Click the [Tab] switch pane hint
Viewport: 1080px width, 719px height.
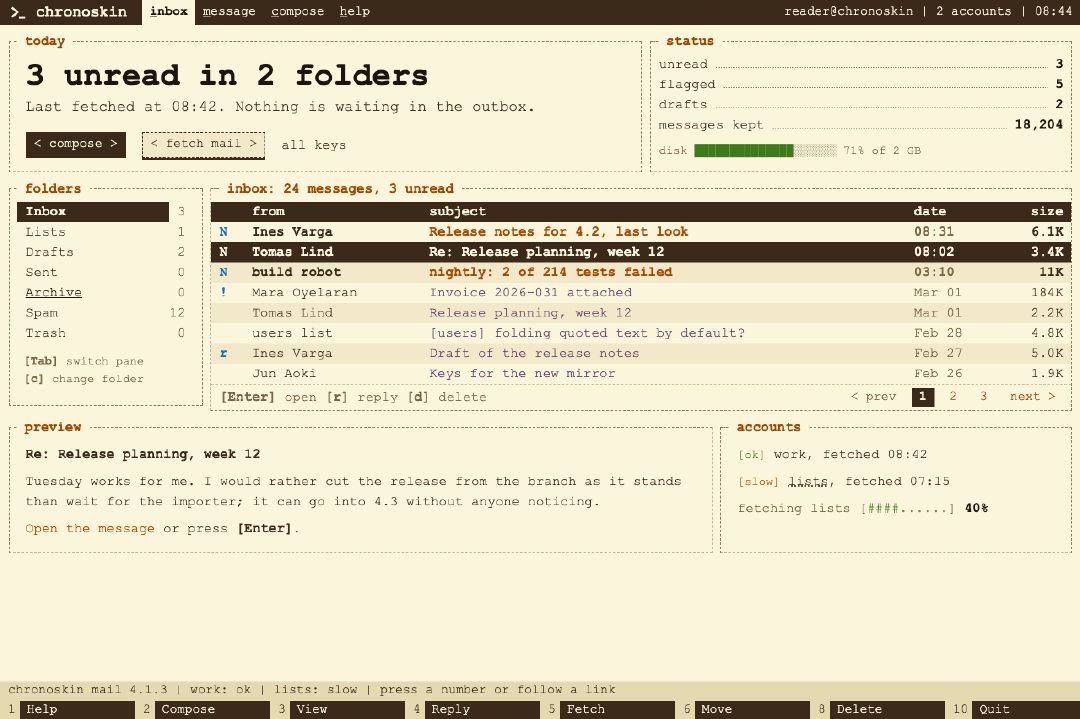[x=85, y=361]
